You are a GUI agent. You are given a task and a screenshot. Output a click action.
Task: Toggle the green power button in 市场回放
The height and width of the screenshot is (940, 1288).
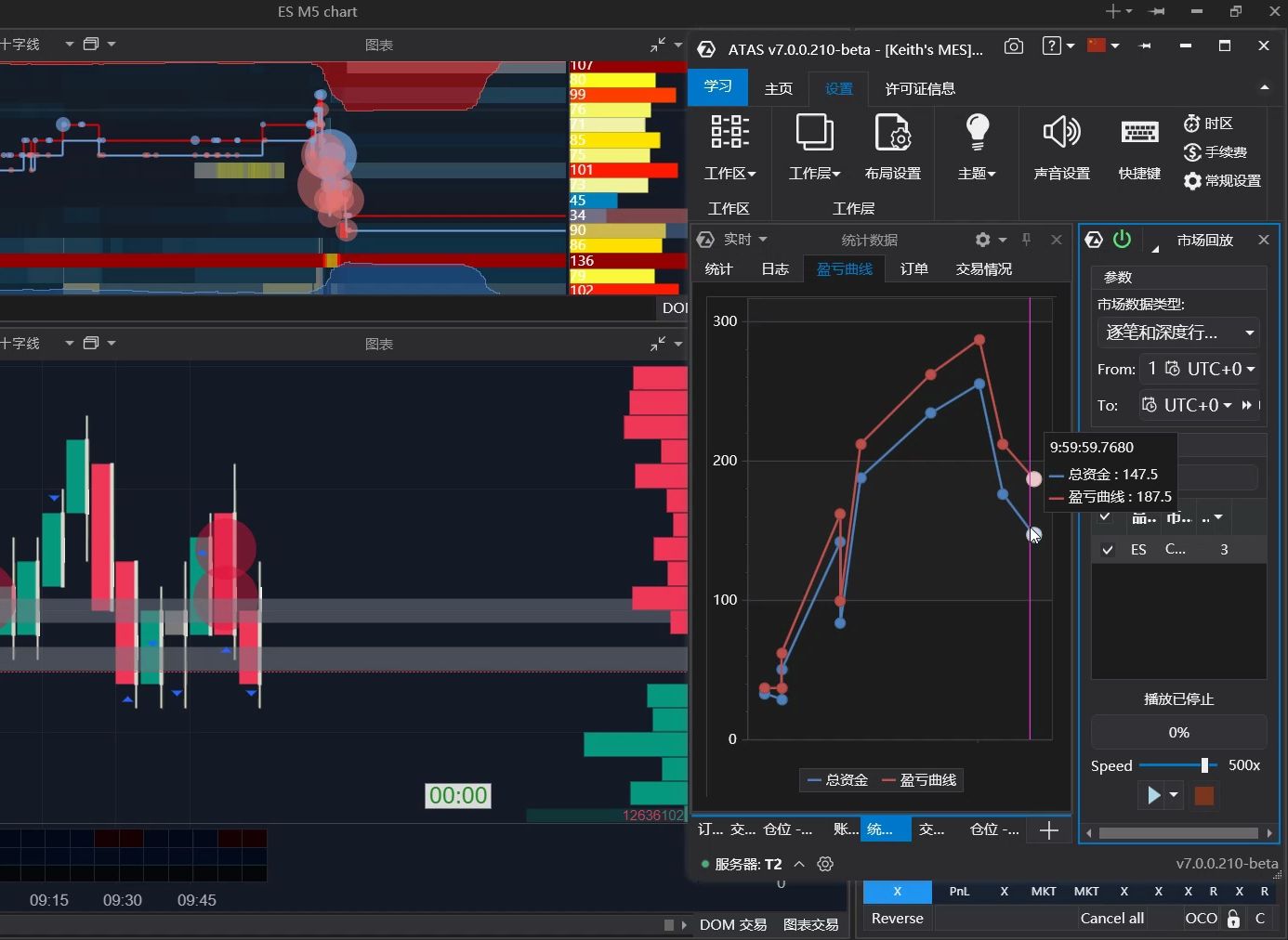(x=1122, y=239)
